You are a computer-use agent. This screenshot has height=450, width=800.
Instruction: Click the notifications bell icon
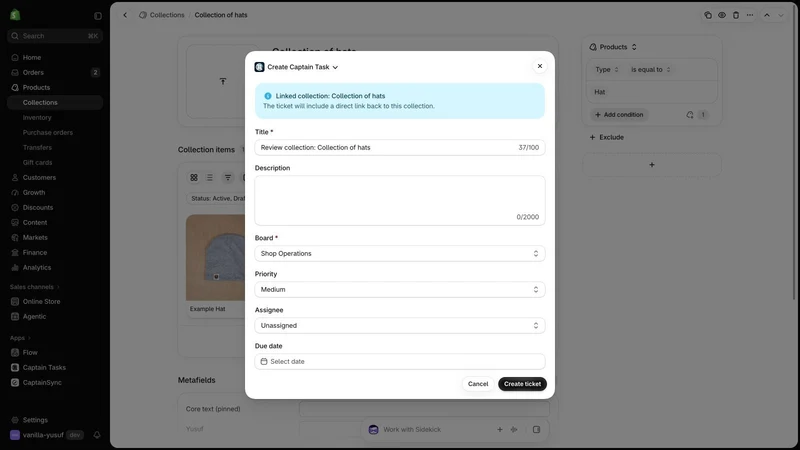[97, 435]
